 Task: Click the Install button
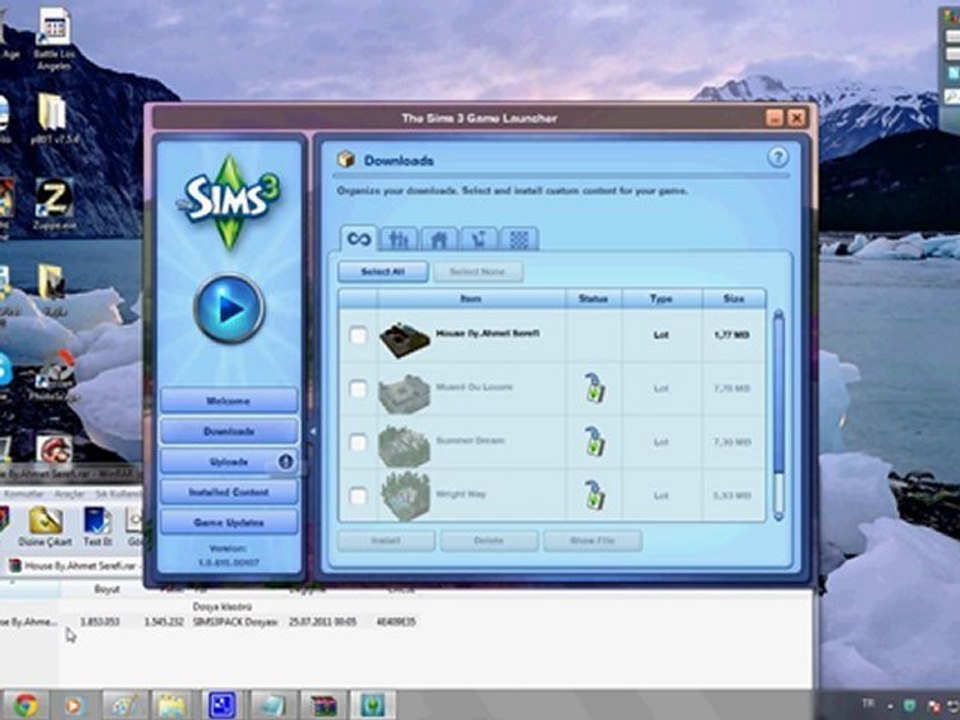[386, 541]
